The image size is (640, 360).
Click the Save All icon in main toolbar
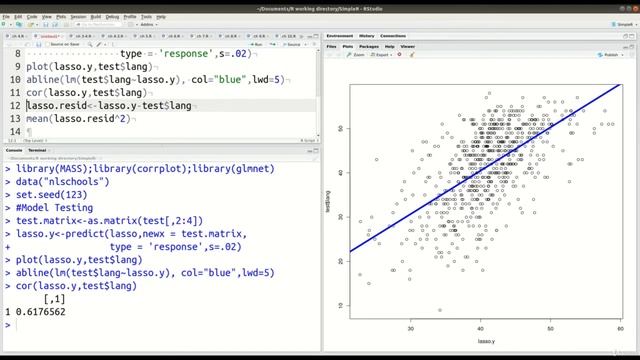pyautogui.click(x=55, y=24)
